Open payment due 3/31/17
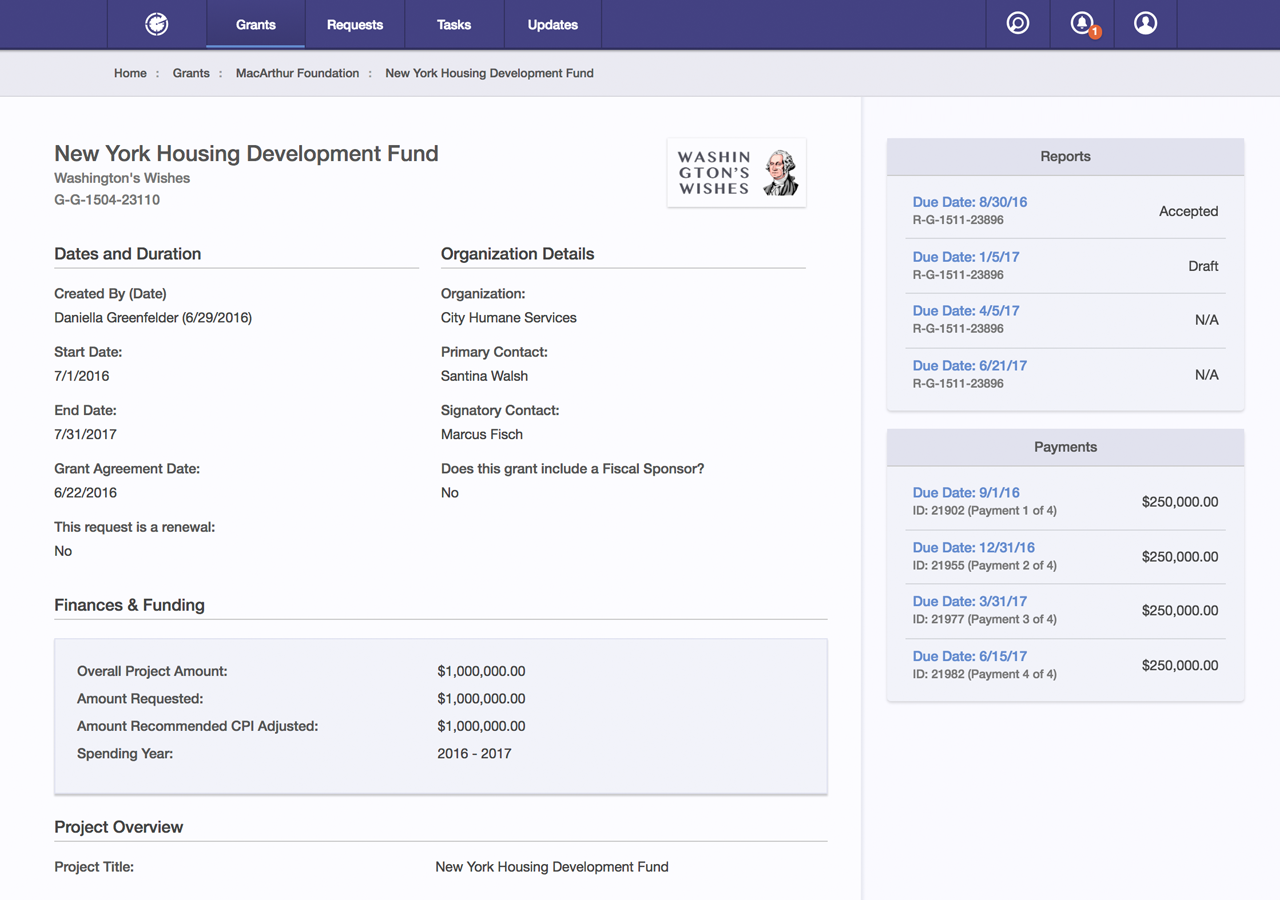This screenshot has height=900, width=1280. pos(969,602)
